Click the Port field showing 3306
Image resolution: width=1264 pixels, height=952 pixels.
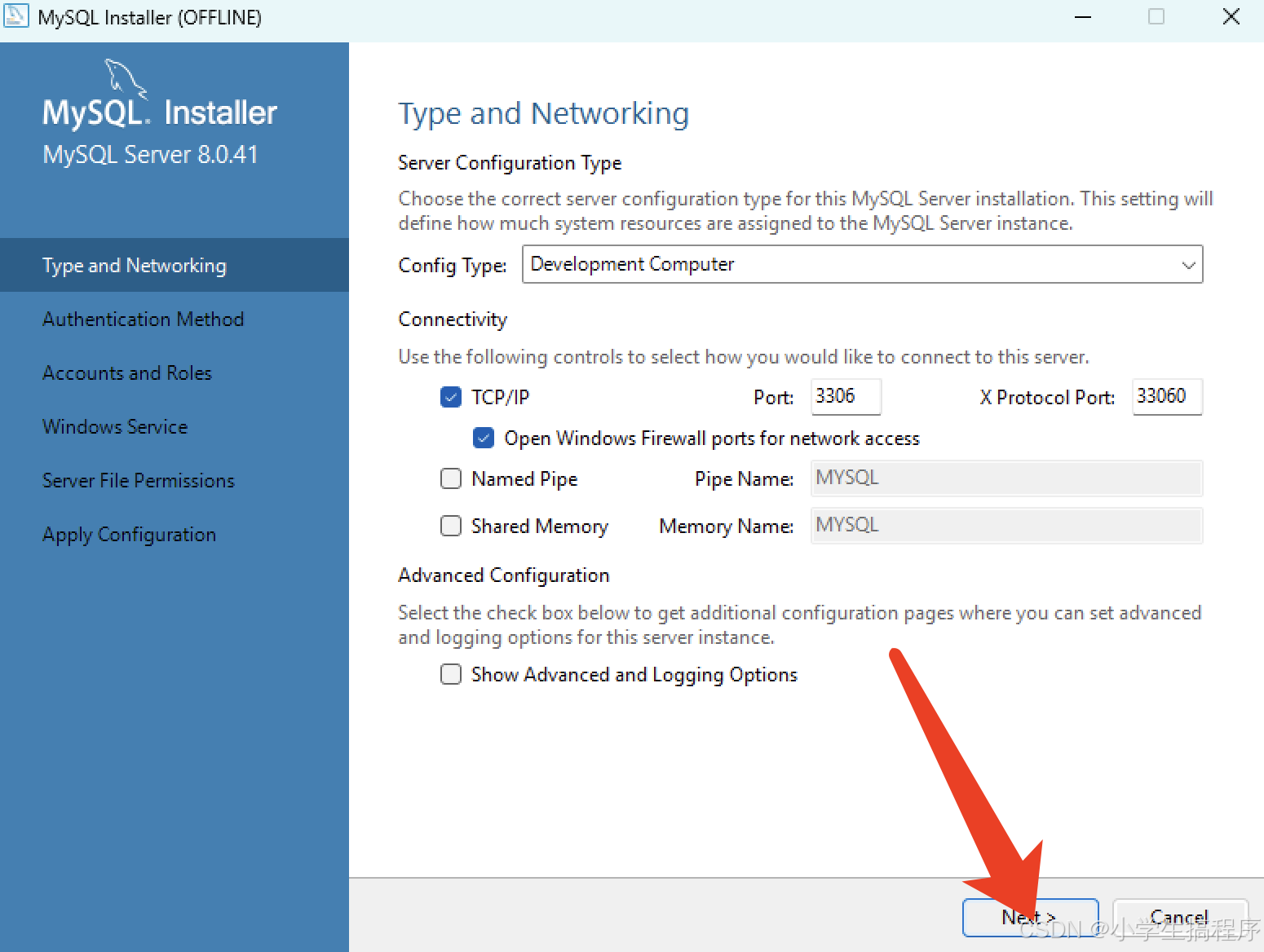coord(845,396)
